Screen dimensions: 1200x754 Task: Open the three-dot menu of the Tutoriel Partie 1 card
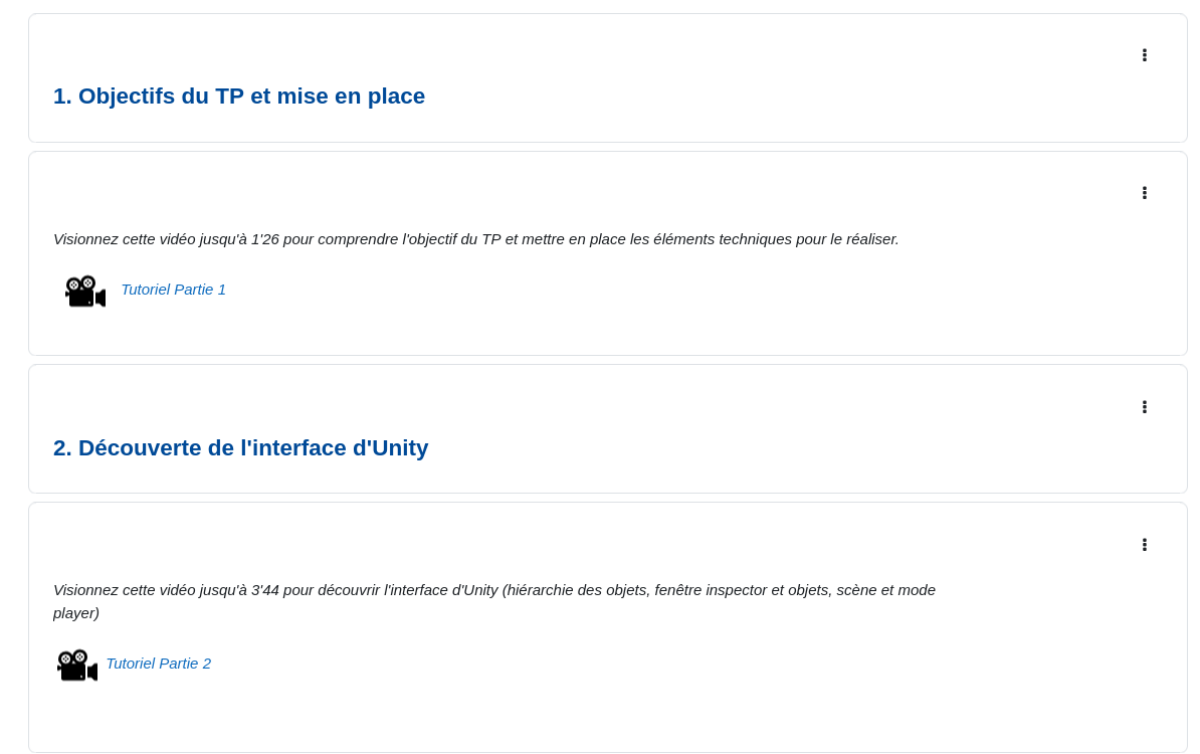(1144, 193)
